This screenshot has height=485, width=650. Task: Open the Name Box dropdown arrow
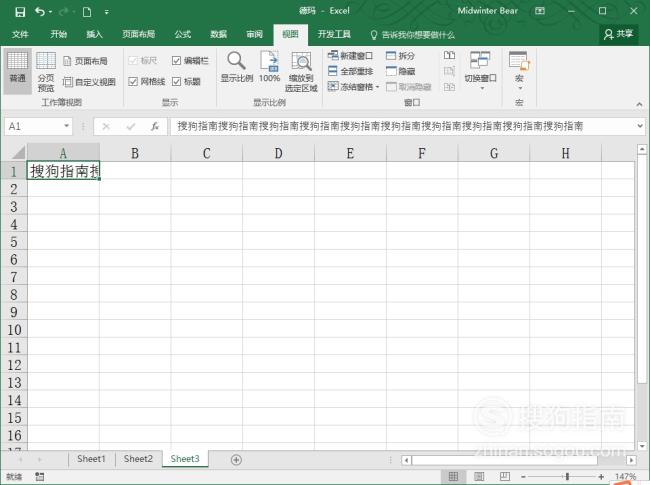coord(66,126)
